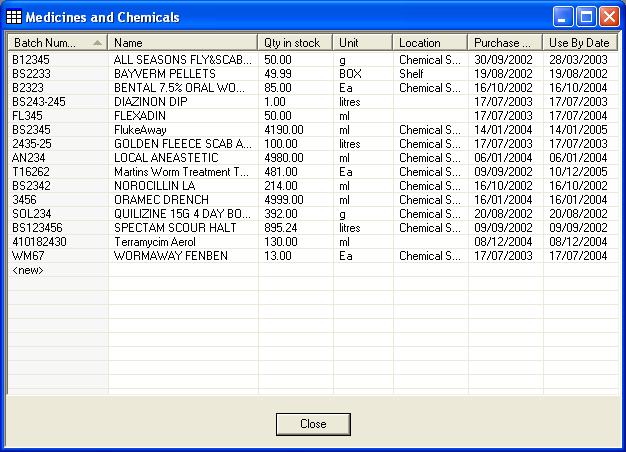
Task: Click the BENTAL 7.5% ORAL WO... name cell
Action: 183,88
